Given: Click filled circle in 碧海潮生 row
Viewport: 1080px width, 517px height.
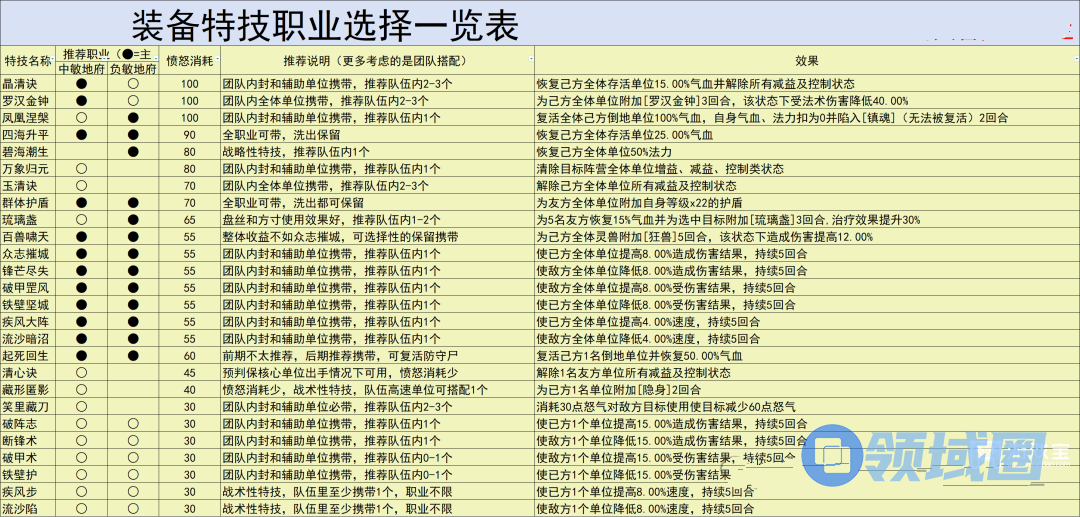Looking at the screenshot, I should 133,152.
